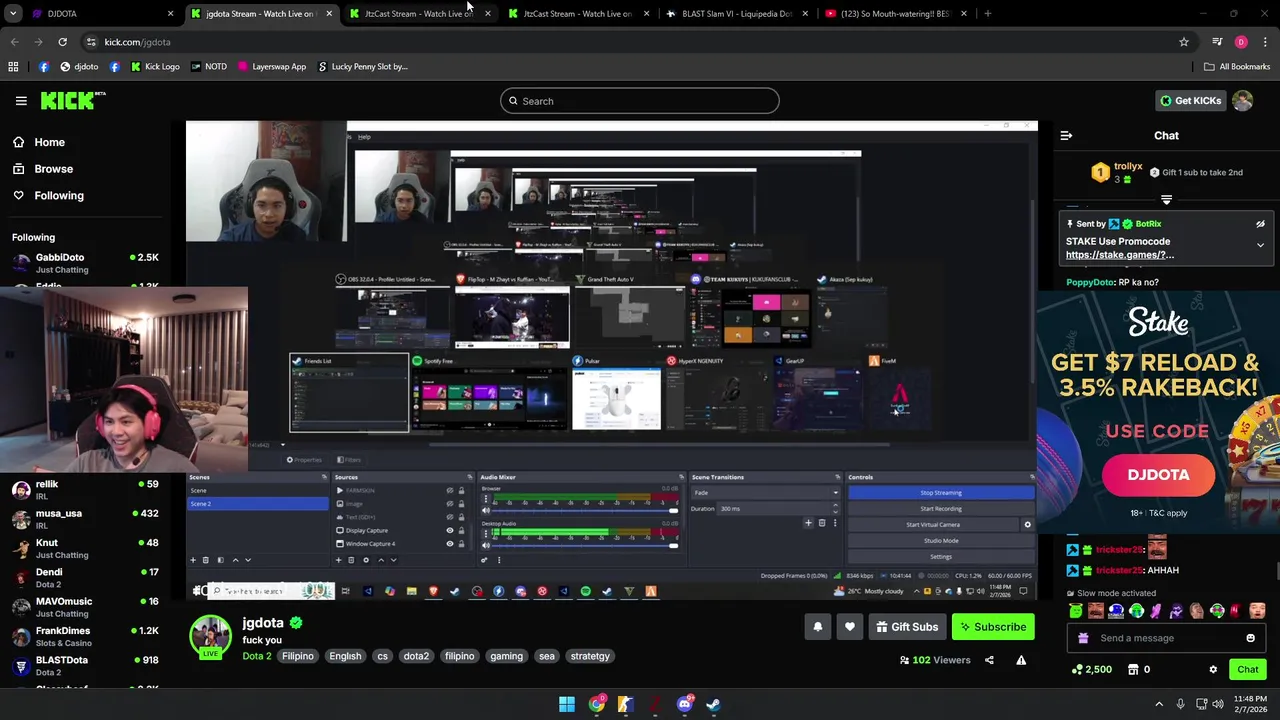
Task: Open the Following page in sidebar
Action: [x=59, y=196]
